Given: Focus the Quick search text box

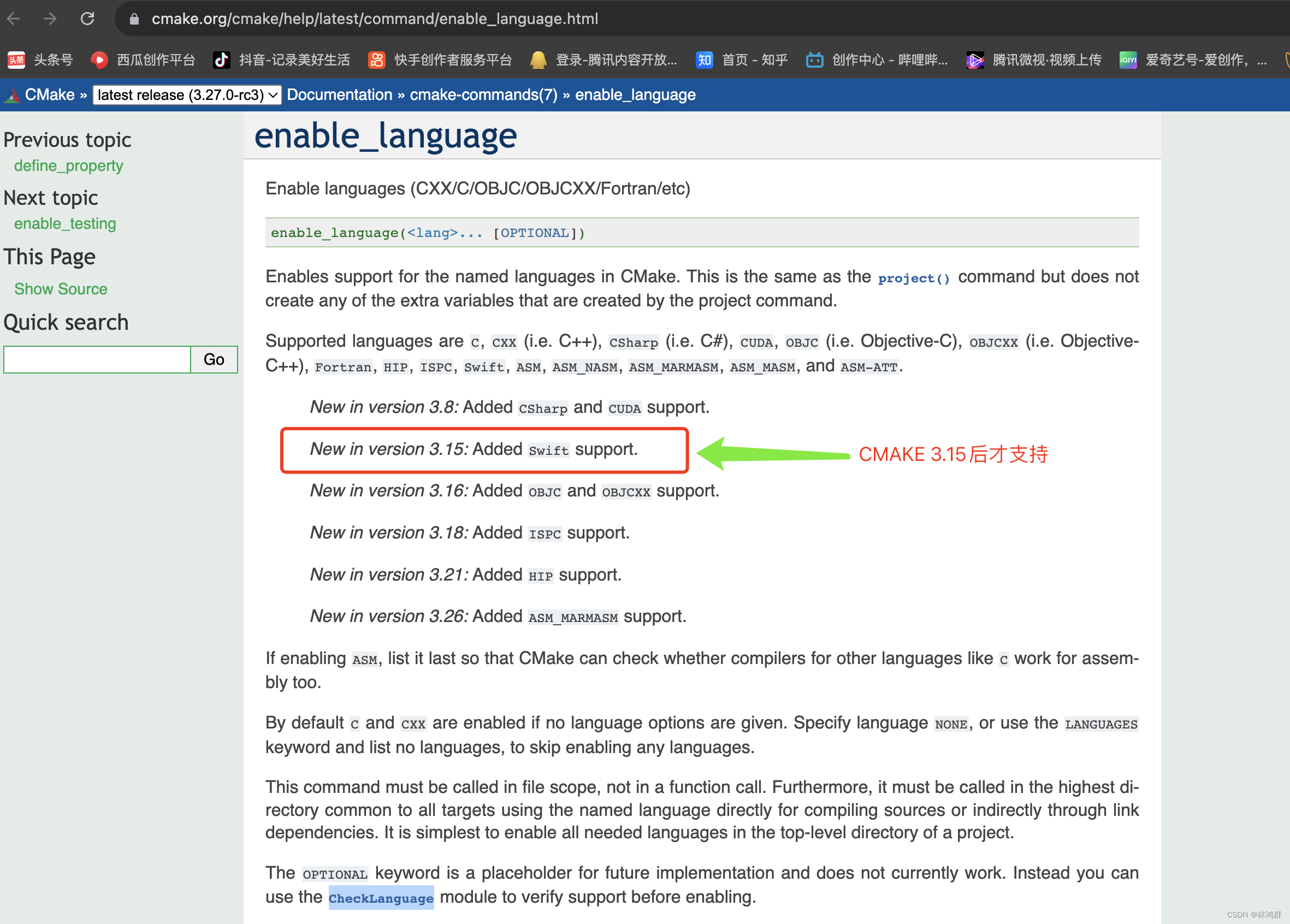Looking at the screenshot, I should tap(97, 359).
